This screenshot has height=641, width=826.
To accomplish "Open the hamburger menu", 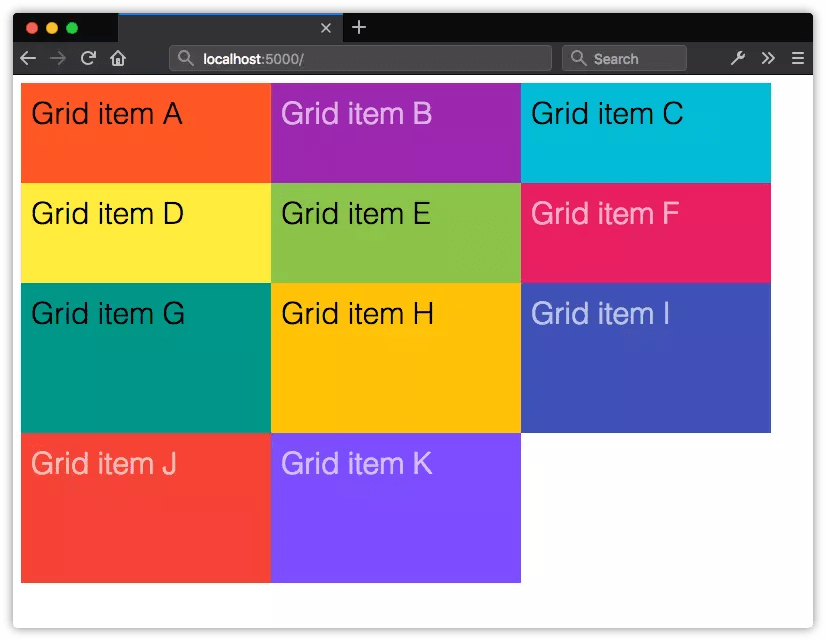I will (798, 58).
